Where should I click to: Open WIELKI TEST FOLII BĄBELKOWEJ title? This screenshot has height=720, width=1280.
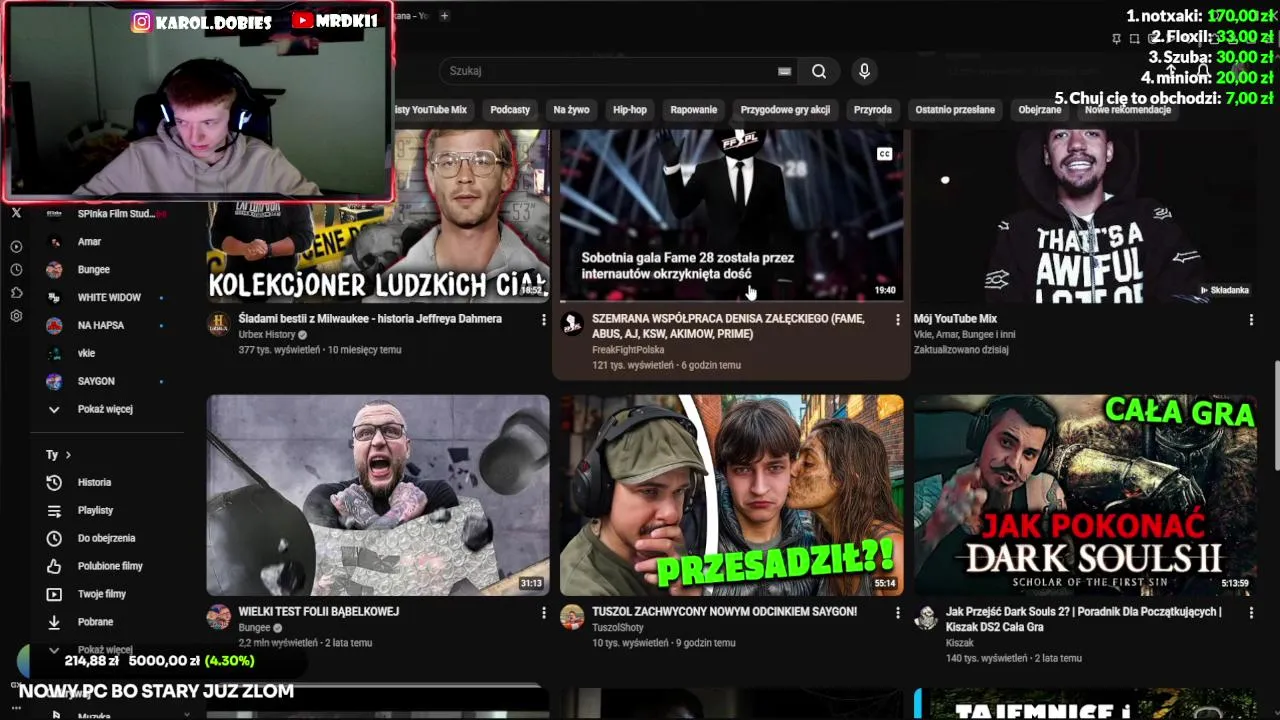click(x=318, y=611)
